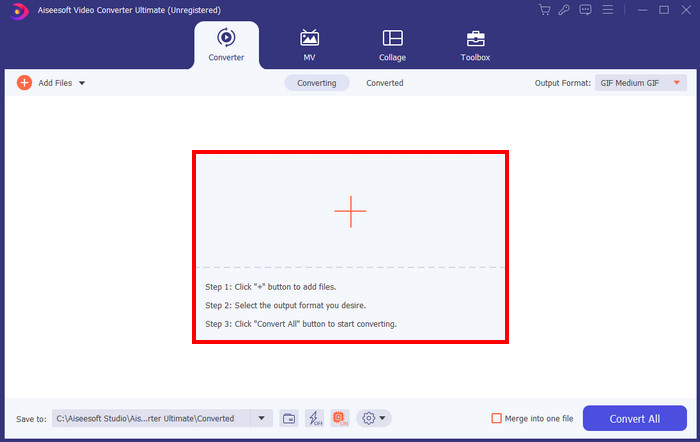Toggle the lightning fast conversion icon
The image size is (700, 442).
314,418
